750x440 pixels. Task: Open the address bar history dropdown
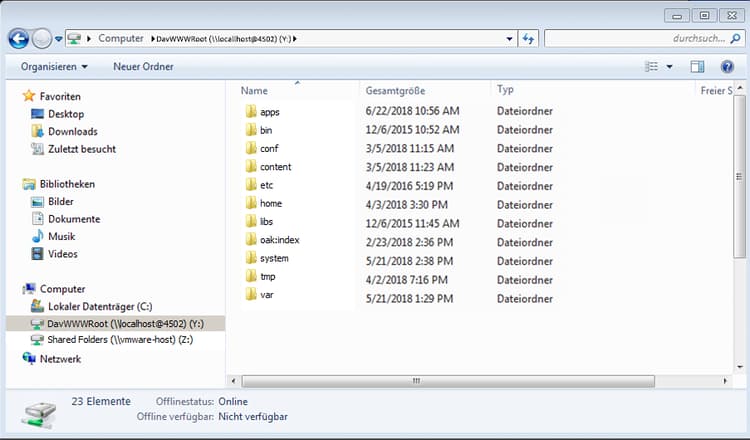click(x=509, y=39)
